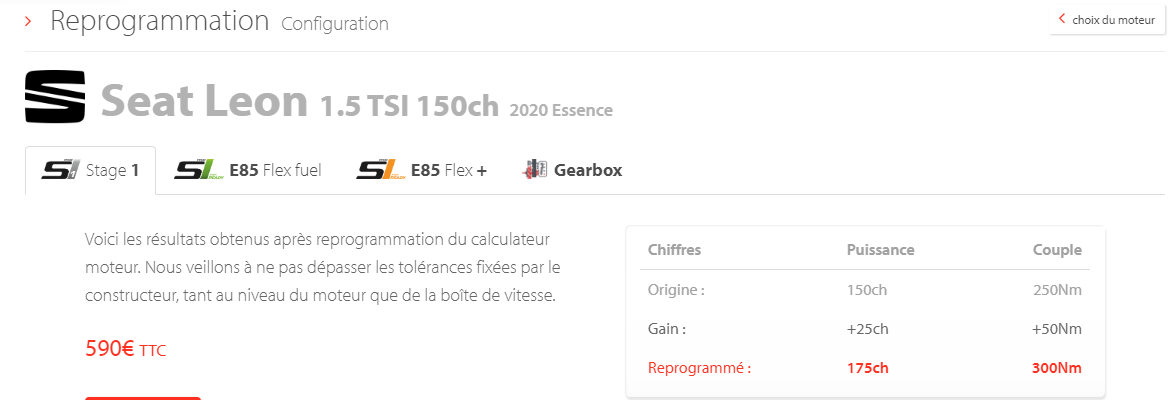Click the Gearbox shifter icon
The width and height of the screenshot is (1169, 400).
pos(535,170)
